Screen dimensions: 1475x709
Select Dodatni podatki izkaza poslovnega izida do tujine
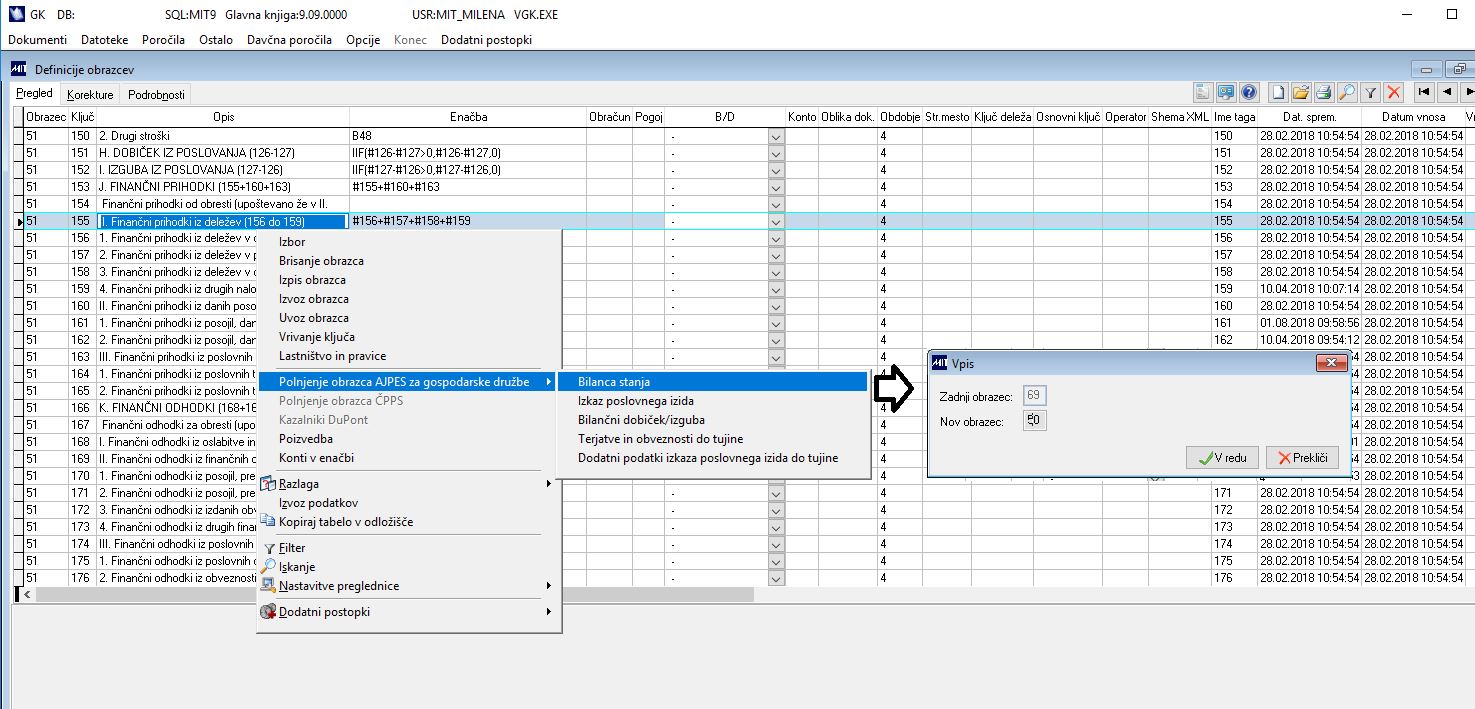[x=713, y=458]
